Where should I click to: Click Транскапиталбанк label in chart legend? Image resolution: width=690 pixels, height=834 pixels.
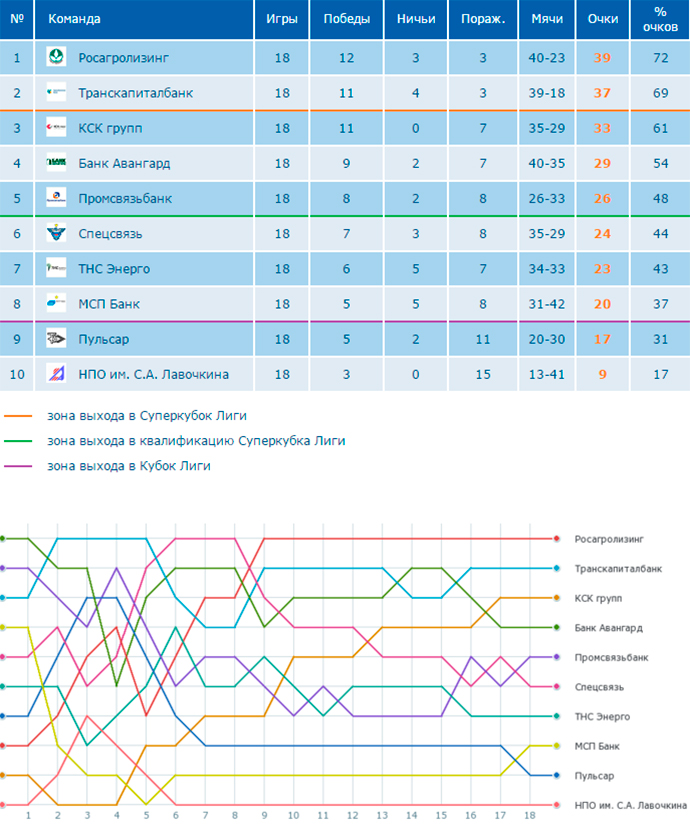(618, 569)
